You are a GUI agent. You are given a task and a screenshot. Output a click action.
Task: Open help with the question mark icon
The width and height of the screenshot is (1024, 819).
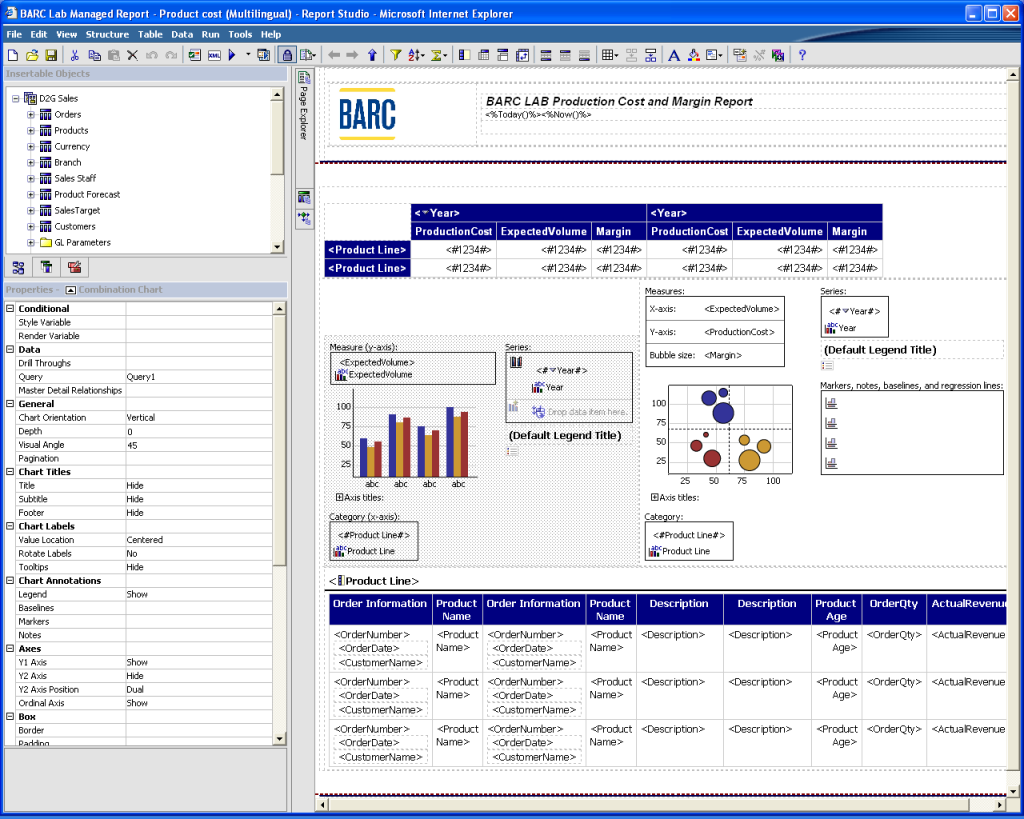point(802,56)
